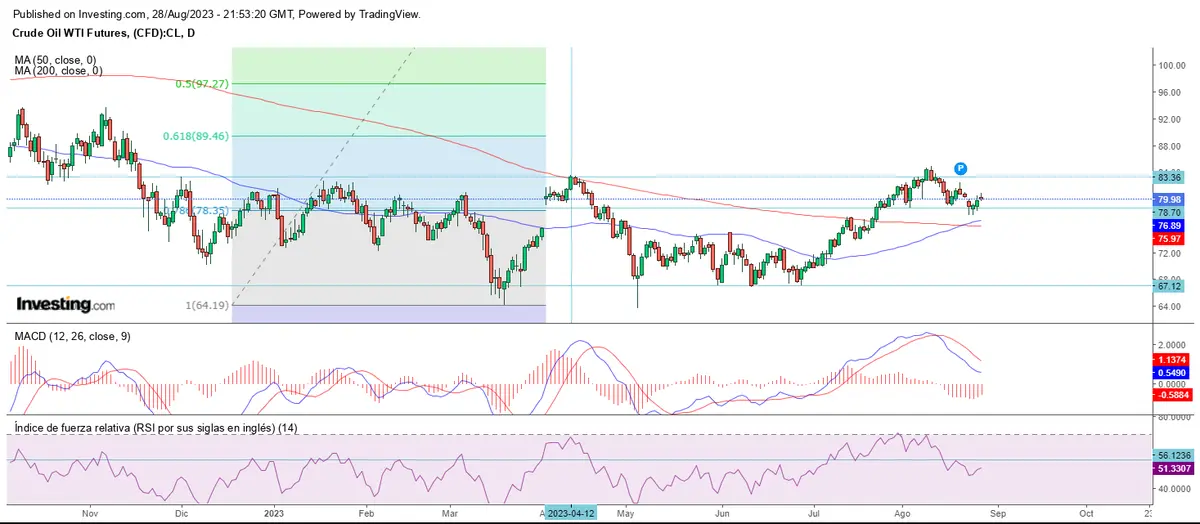Click the 79.98 current price tag
The width and height of the screenshot is (1200, 524).
[1169, 200]
